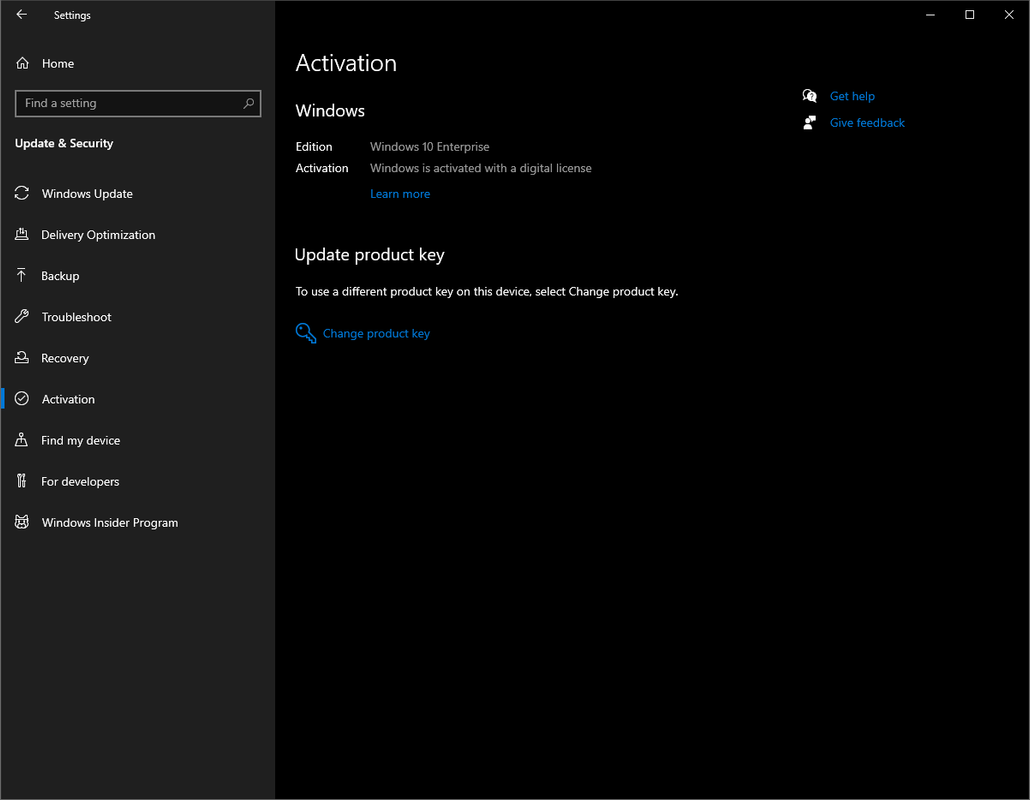
Task: Open Find my device settings
Action: (81, 441)
